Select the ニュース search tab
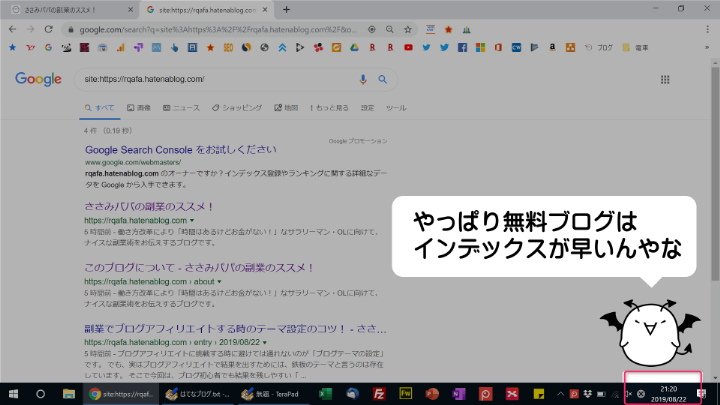The width and height of the screenshot is (720, 405). click(181, 108)
